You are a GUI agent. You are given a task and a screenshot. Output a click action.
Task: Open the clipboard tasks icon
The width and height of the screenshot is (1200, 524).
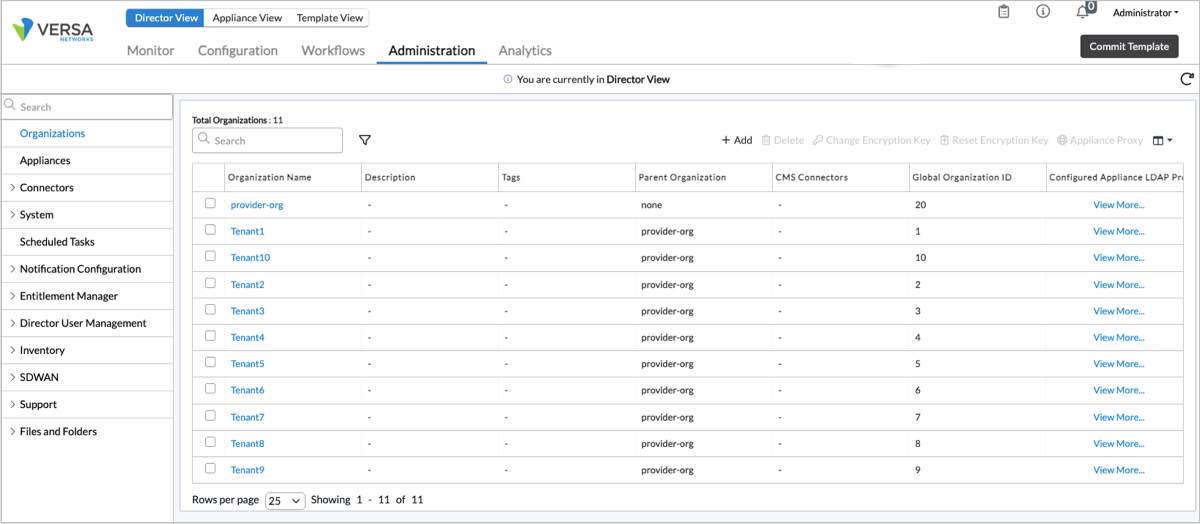[1004, 12]
